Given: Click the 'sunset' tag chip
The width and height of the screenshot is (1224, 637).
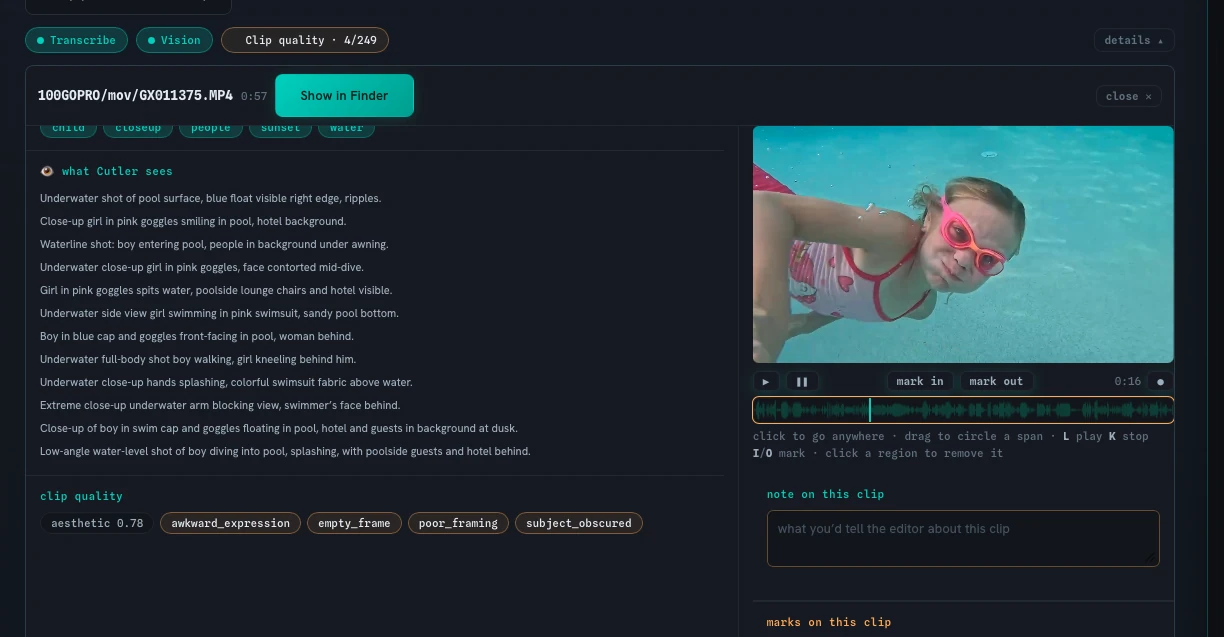Looking at the screenshot, I should 280,128.
